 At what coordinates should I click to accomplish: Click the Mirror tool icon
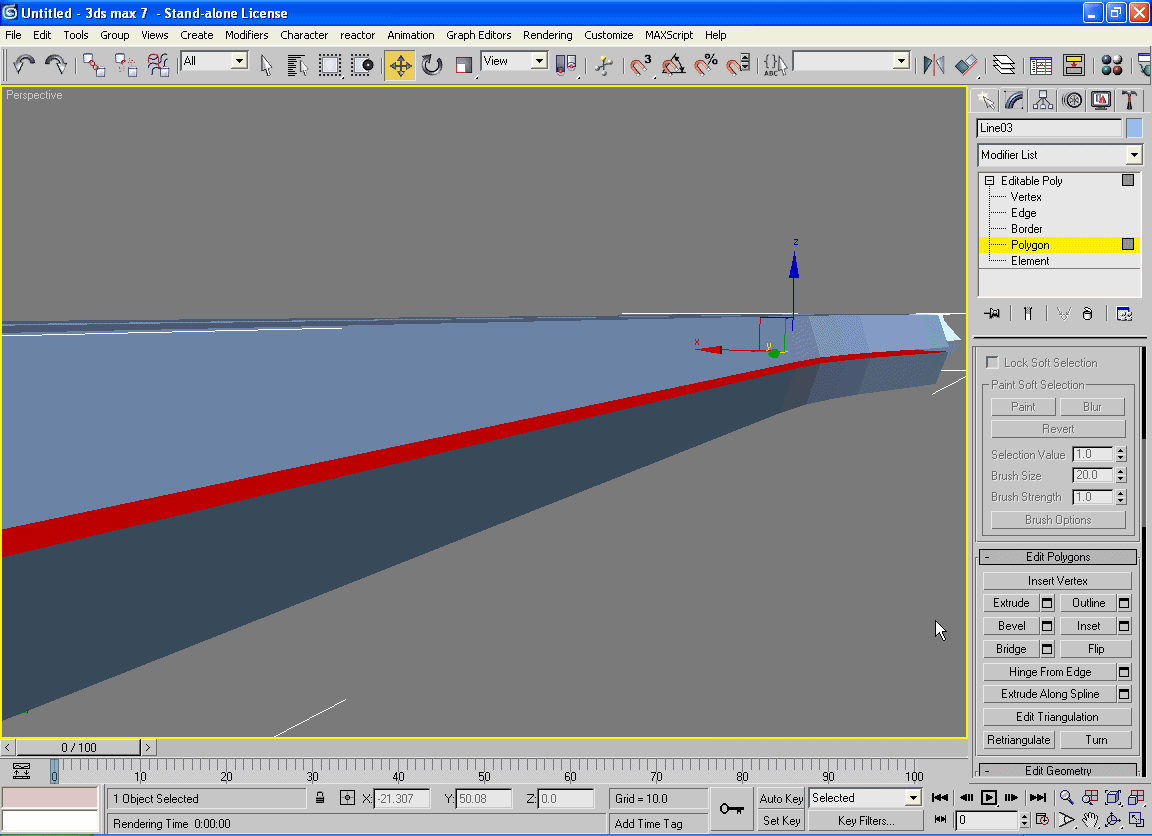933,66
